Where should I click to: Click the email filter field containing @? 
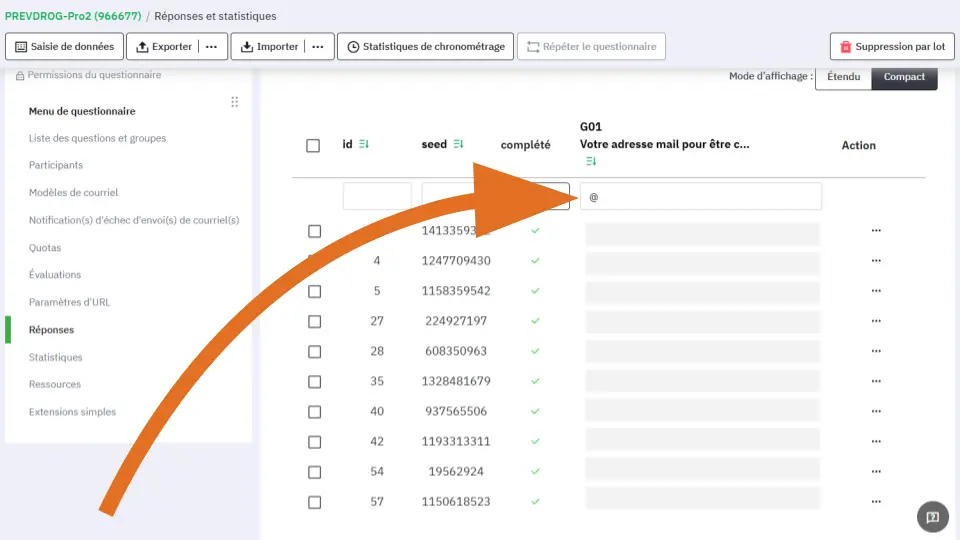(x=700, y=197)
